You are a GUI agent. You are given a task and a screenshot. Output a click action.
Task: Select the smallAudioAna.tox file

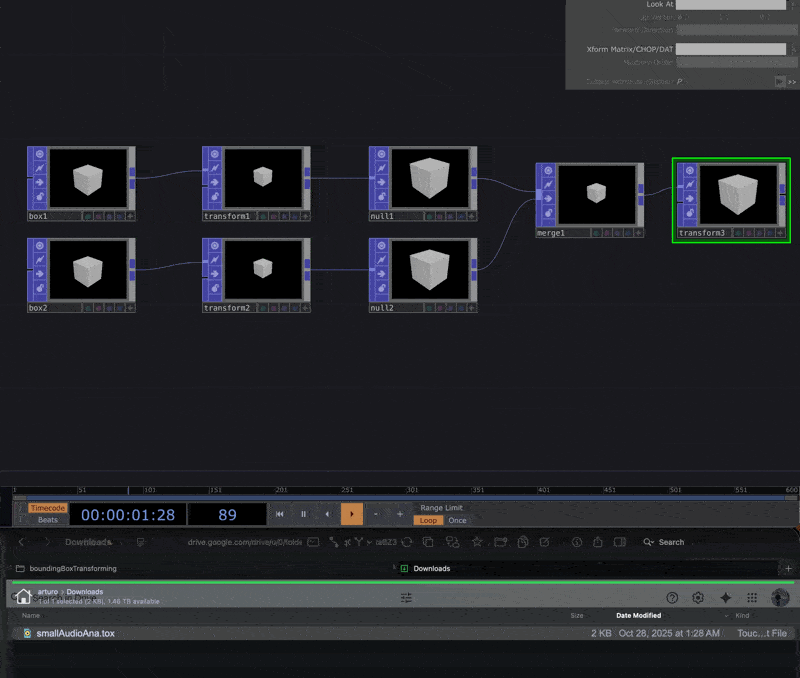pos(75,633)
